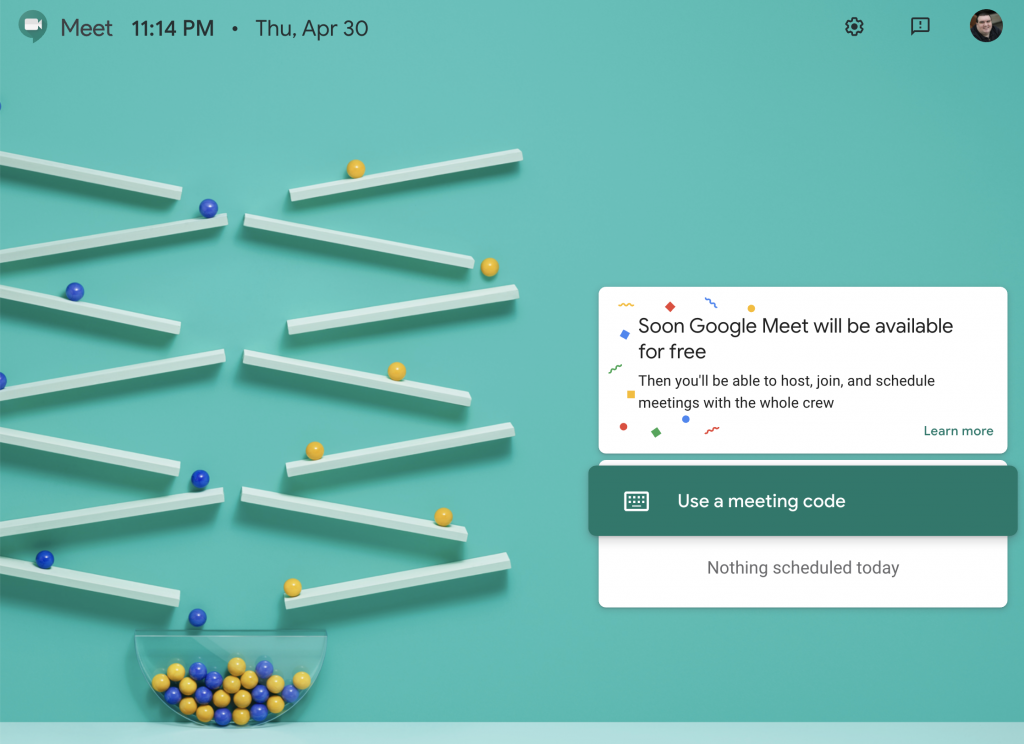Click the 11:14 PM clock in the header
Image resolution: width=1024 pixels, height=744 pixels.
(x=173, y=28)
